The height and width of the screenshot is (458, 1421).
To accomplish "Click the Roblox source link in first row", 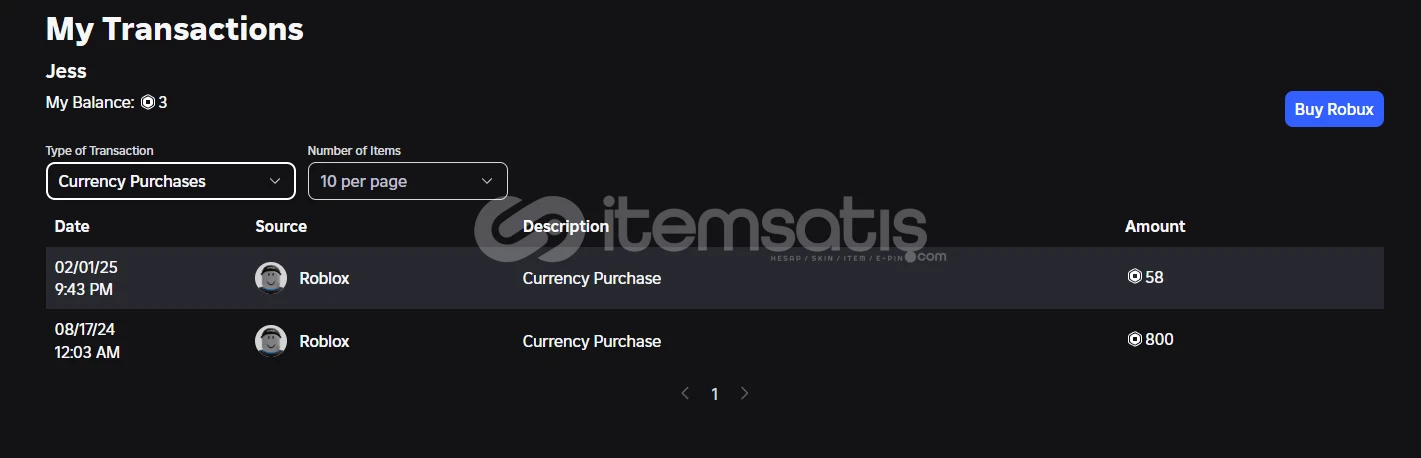I will click(324, 278).
